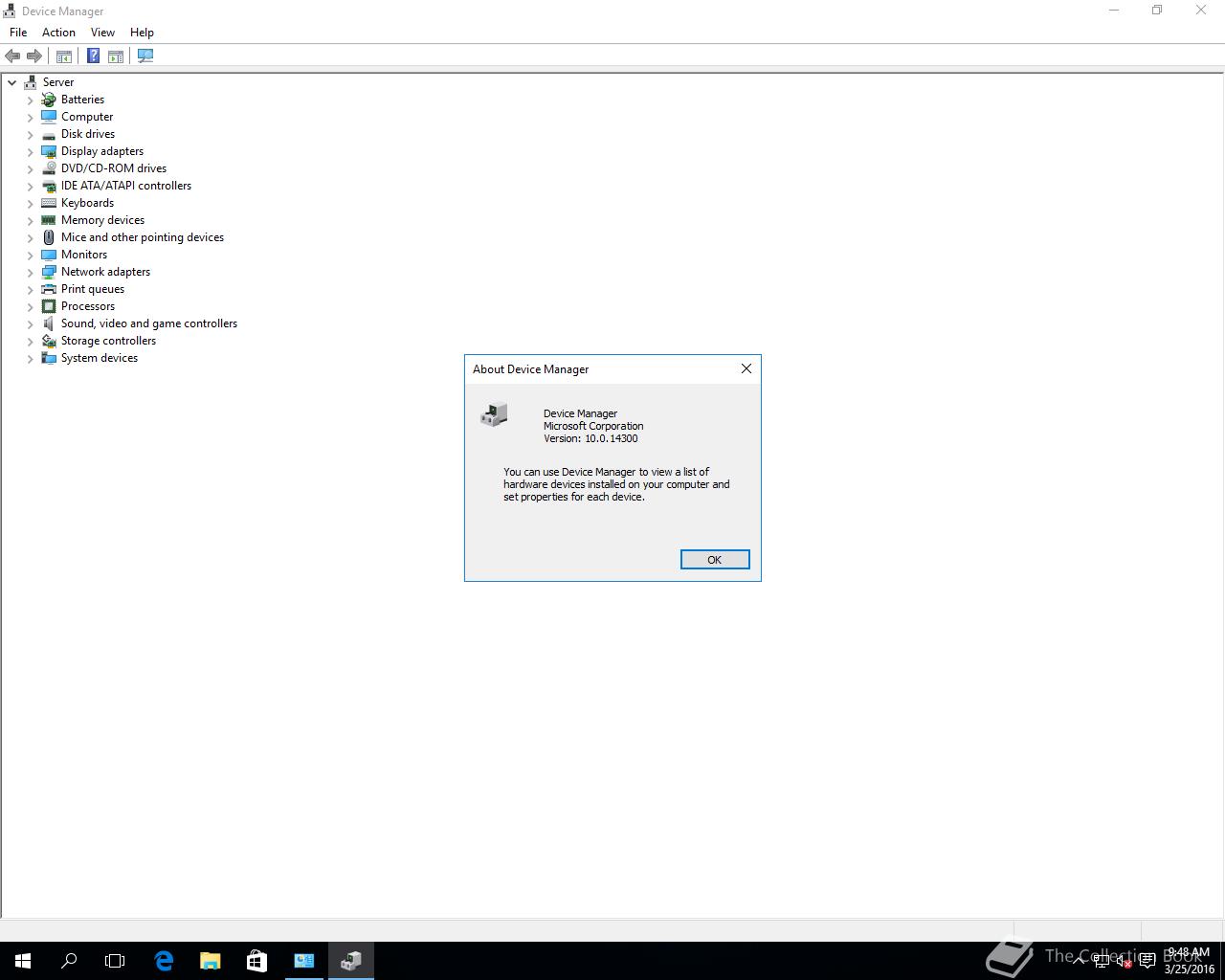Click the Server root node icon
This screenshot has width=1225, height=980.
pyautogui.click(x=31, y=82)
